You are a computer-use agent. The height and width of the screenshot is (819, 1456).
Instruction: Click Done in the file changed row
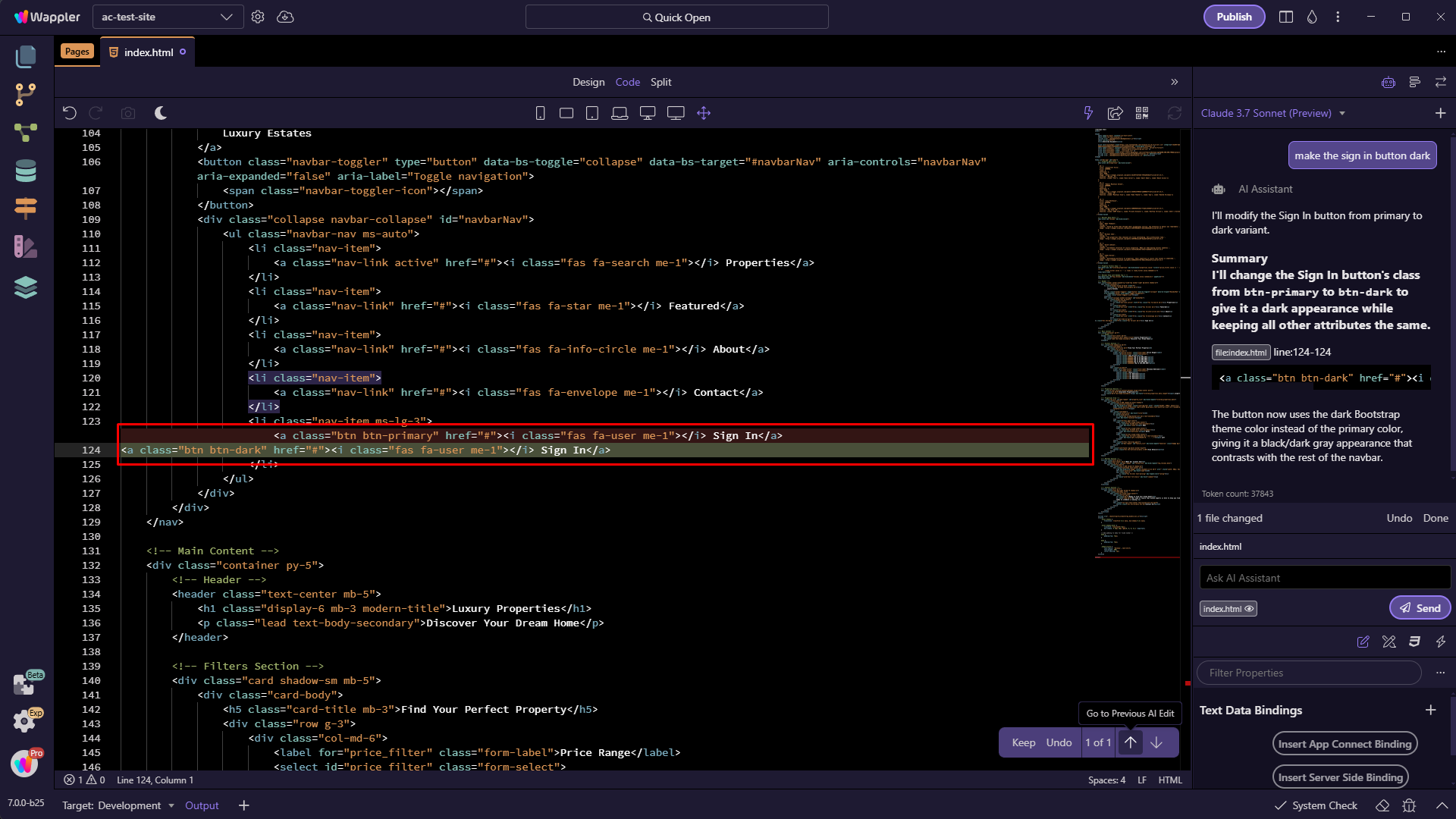1436,518
